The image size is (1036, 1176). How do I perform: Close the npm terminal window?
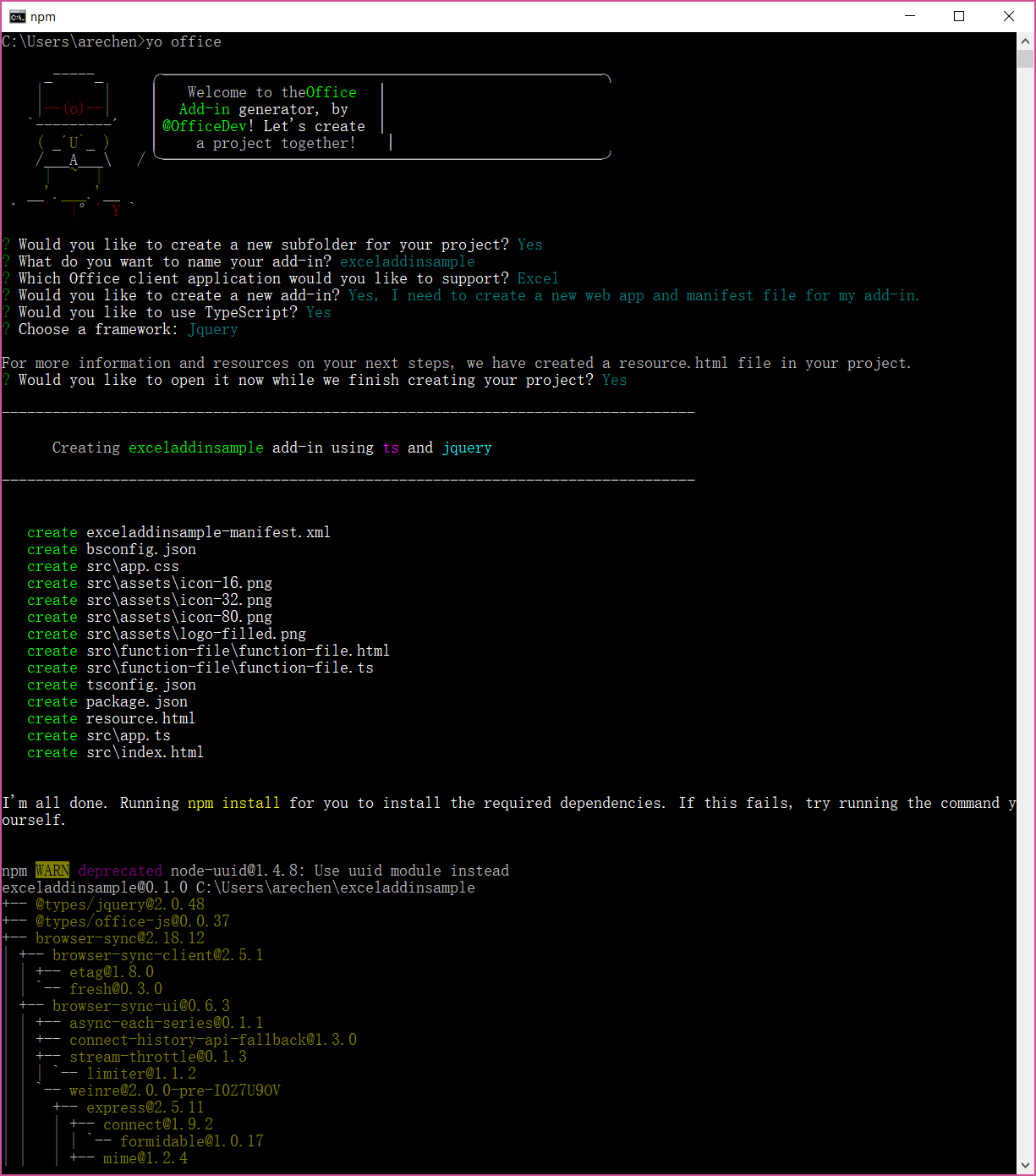point(1008,17)
